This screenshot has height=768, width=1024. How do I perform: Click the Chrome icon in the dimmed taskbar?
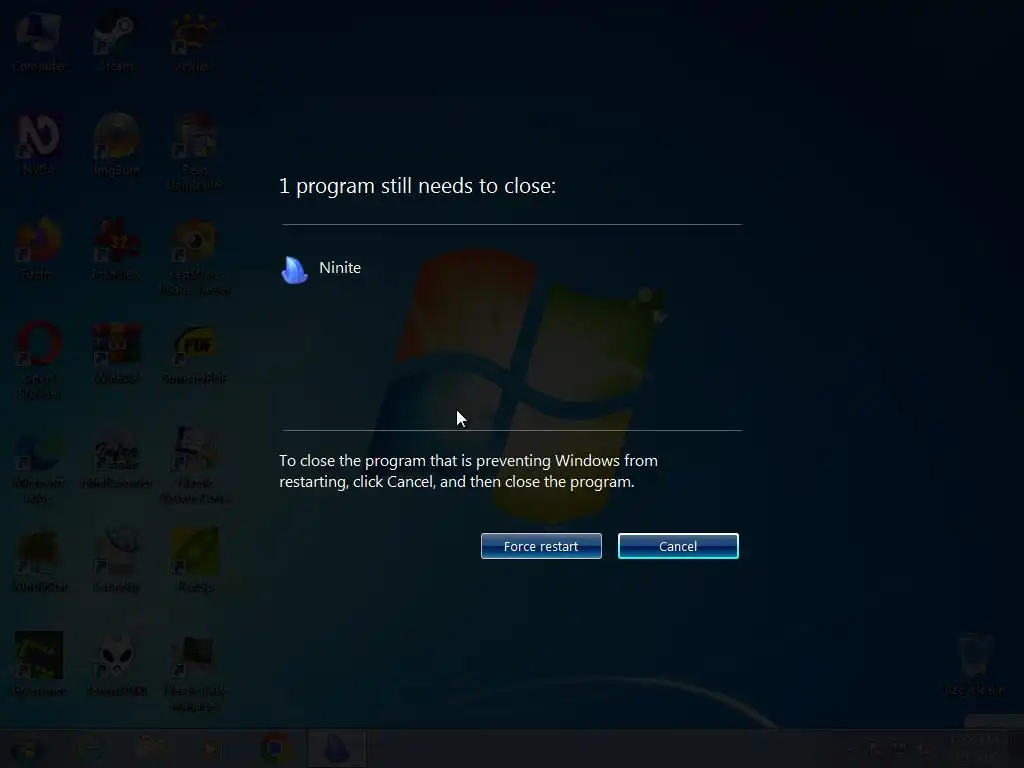tap(276, 748)
